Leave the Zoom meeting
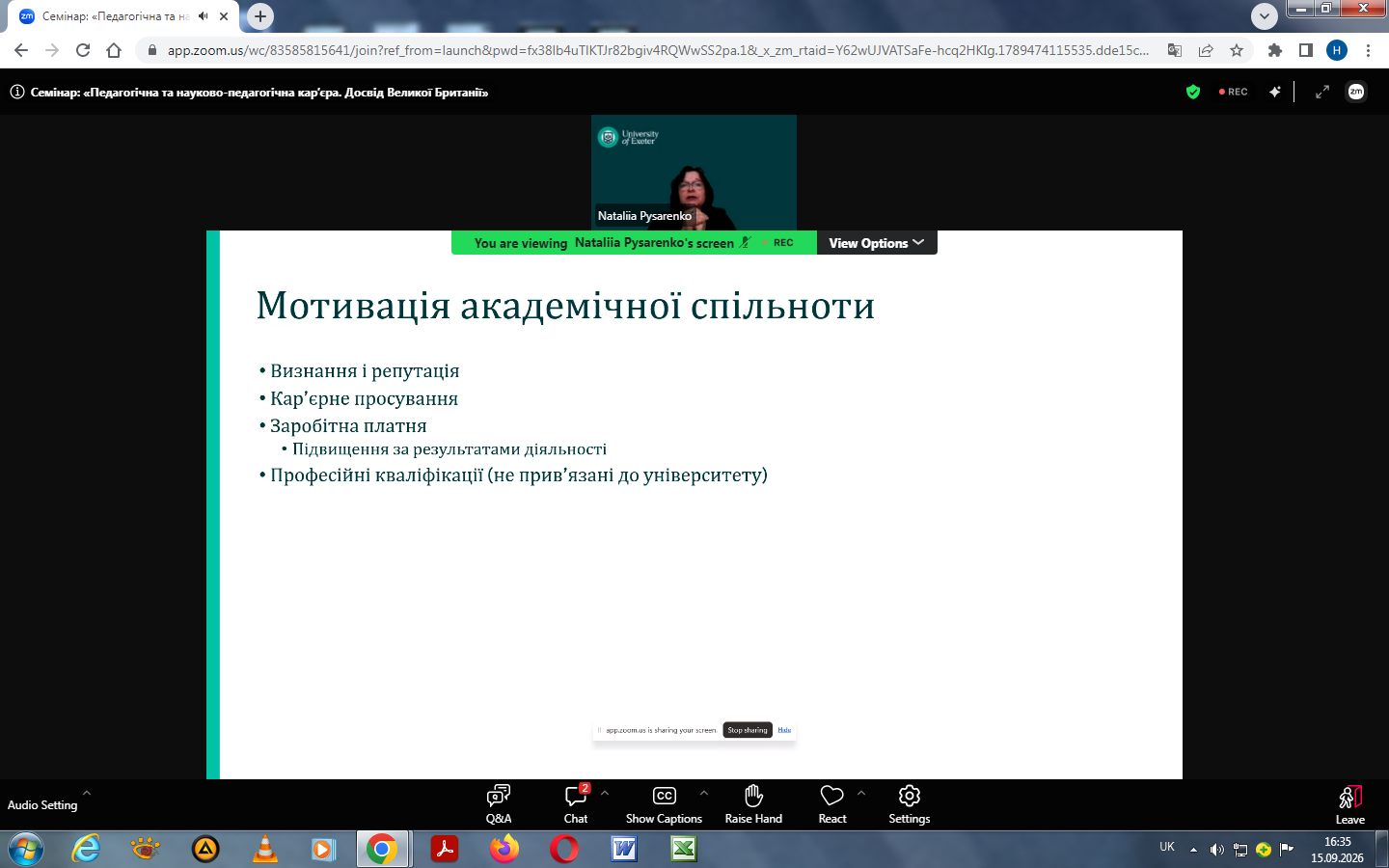1389x868 pixels. pos(1350,805)
